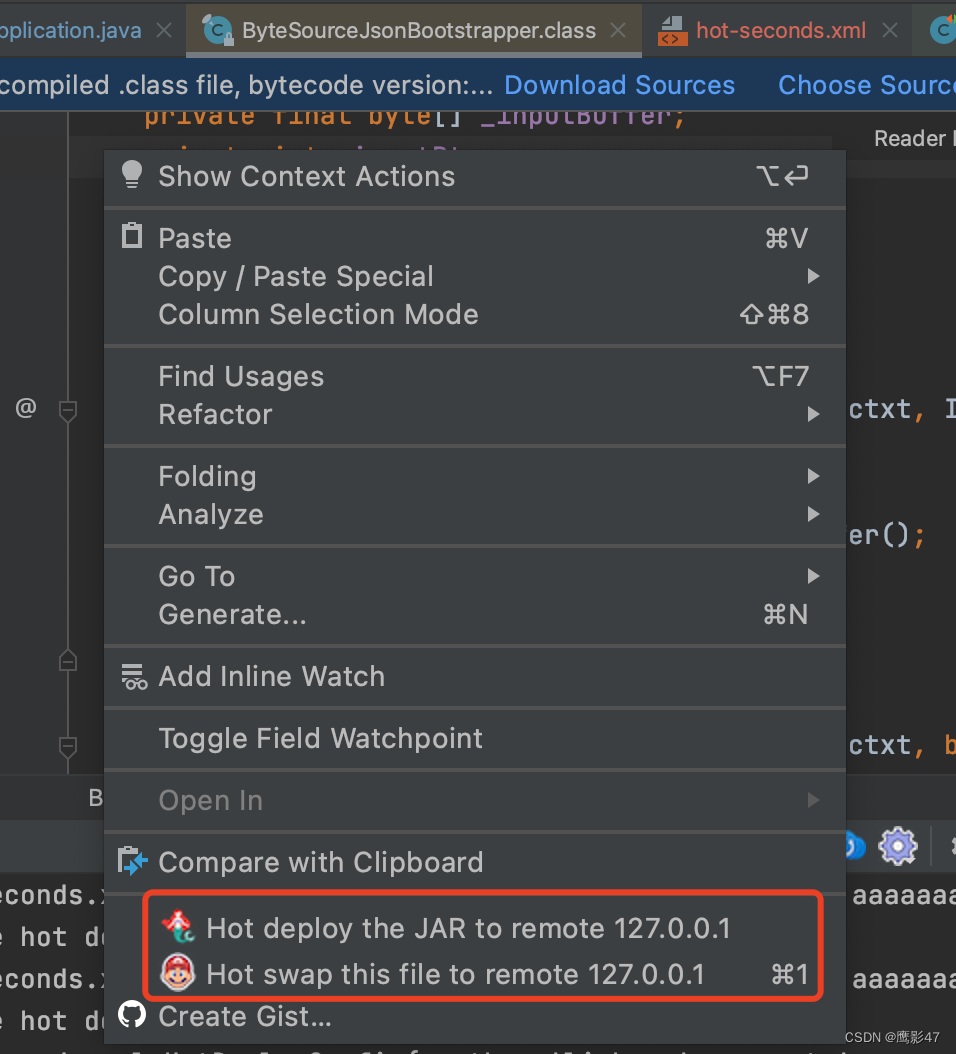Click the rocket icon for hot JAR deploy
The width and height of the screenshot is (956, 1054).
(179, 928)
